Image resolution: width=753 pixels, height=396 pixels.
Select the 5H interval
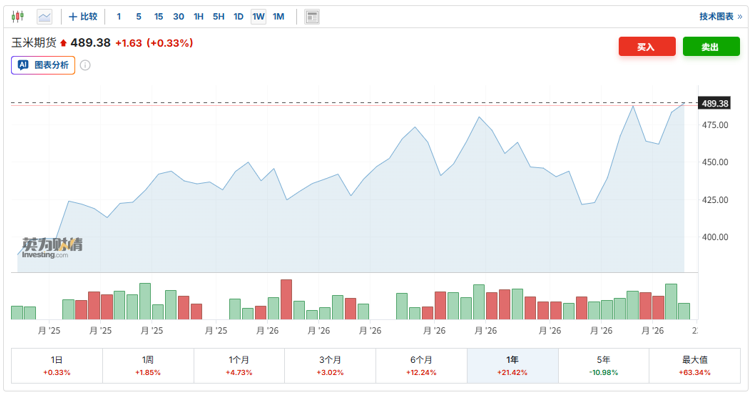point(219,17)
